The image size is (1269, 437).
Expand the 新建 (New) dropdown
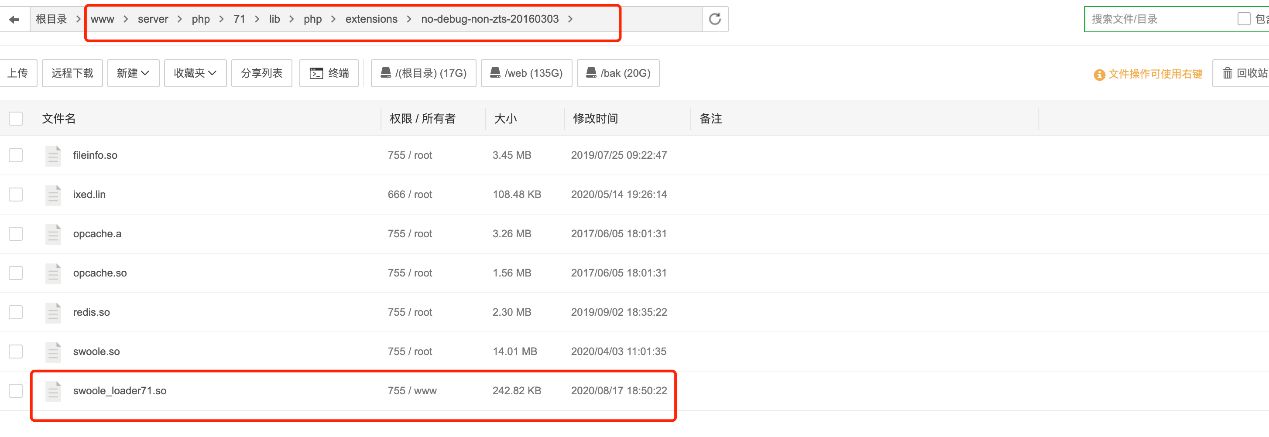tap(132, 73)
